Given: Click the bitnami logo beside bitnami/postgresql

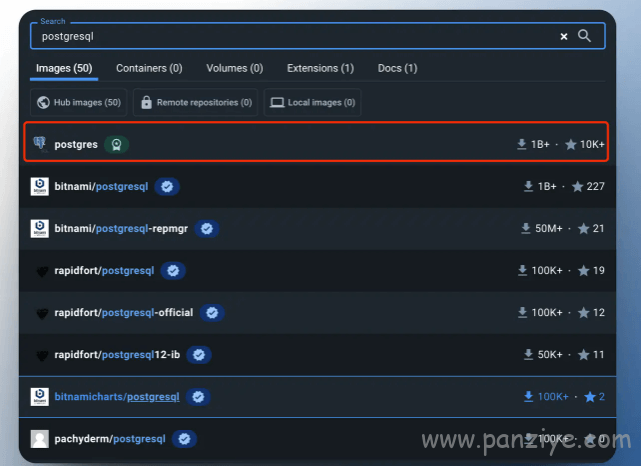Looking at the screenshot, I should 40,186.
